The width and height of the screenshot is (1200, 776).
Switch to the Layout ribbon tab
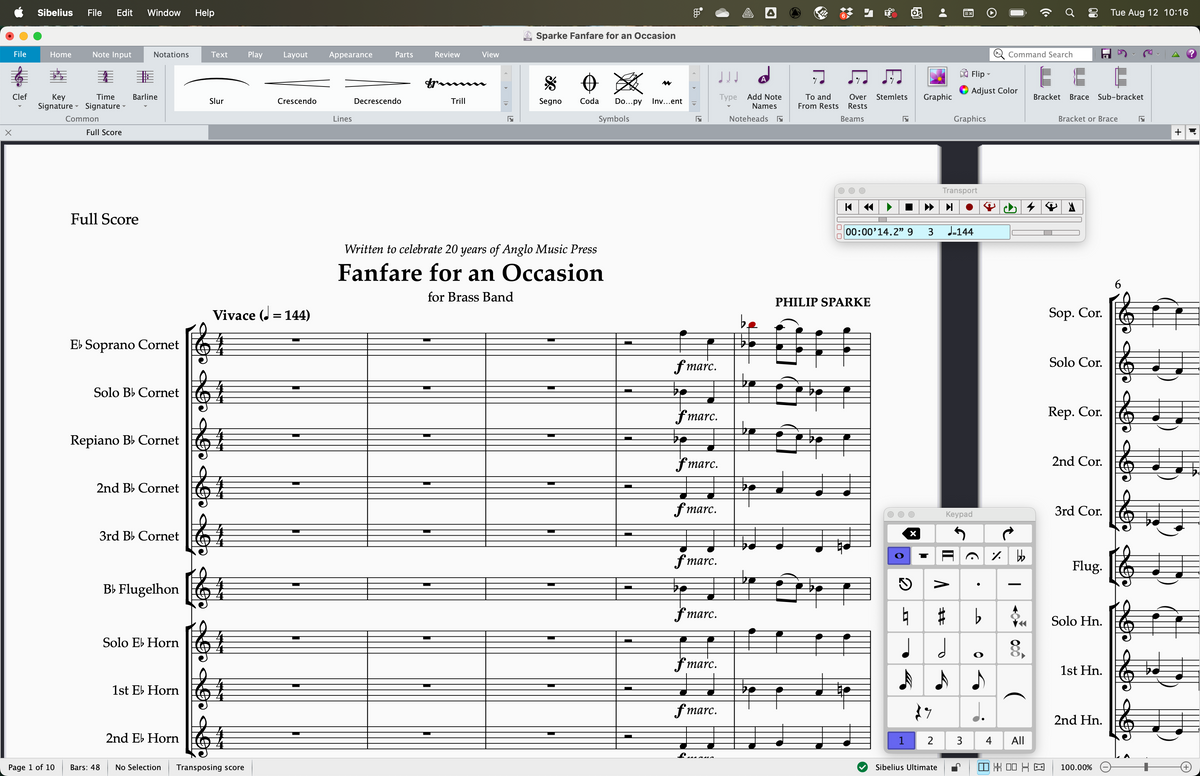coord(295,54)
